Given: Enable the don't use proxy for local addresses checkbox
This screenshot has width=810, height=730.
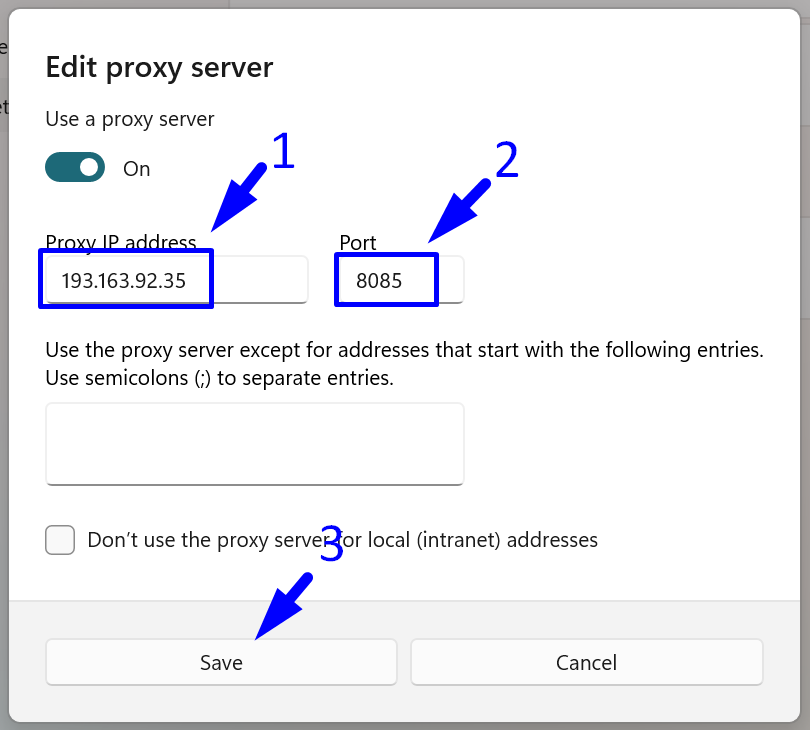Looking at the screenshot, I should (x=60, y=540).
